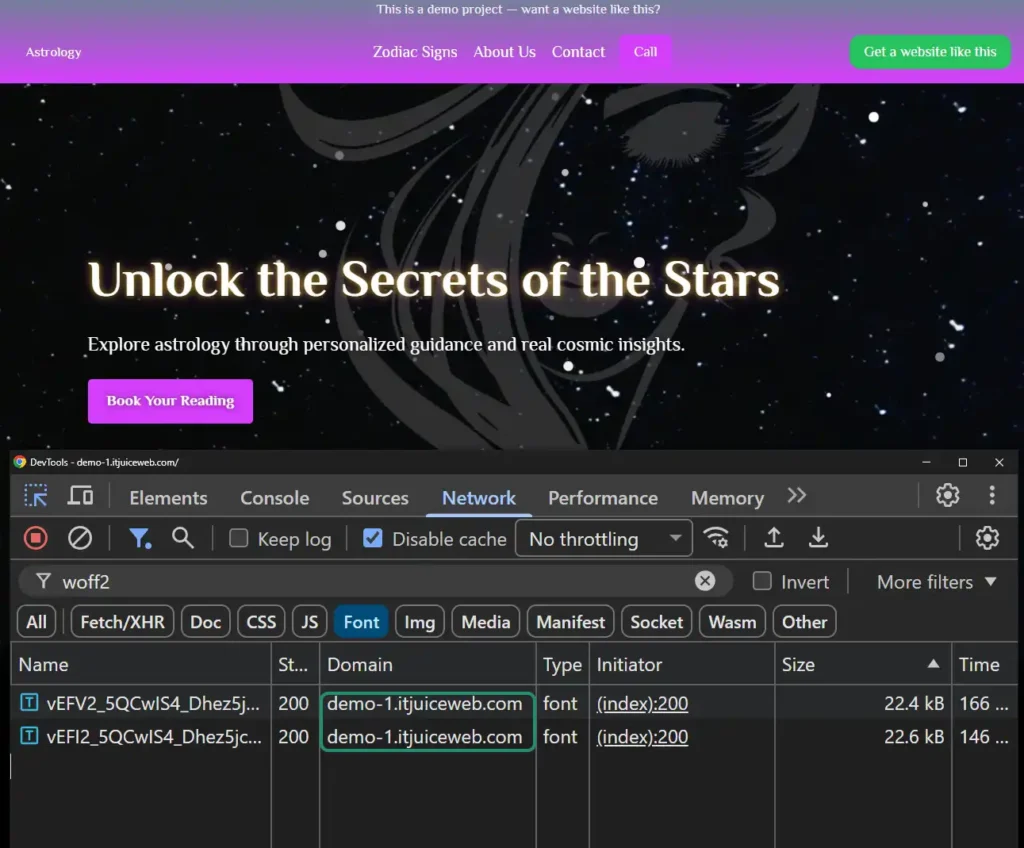Image resolution: width=1024 pixels, height=848 pixels.
Task: Stop recording network log
Action: point(36,538)
